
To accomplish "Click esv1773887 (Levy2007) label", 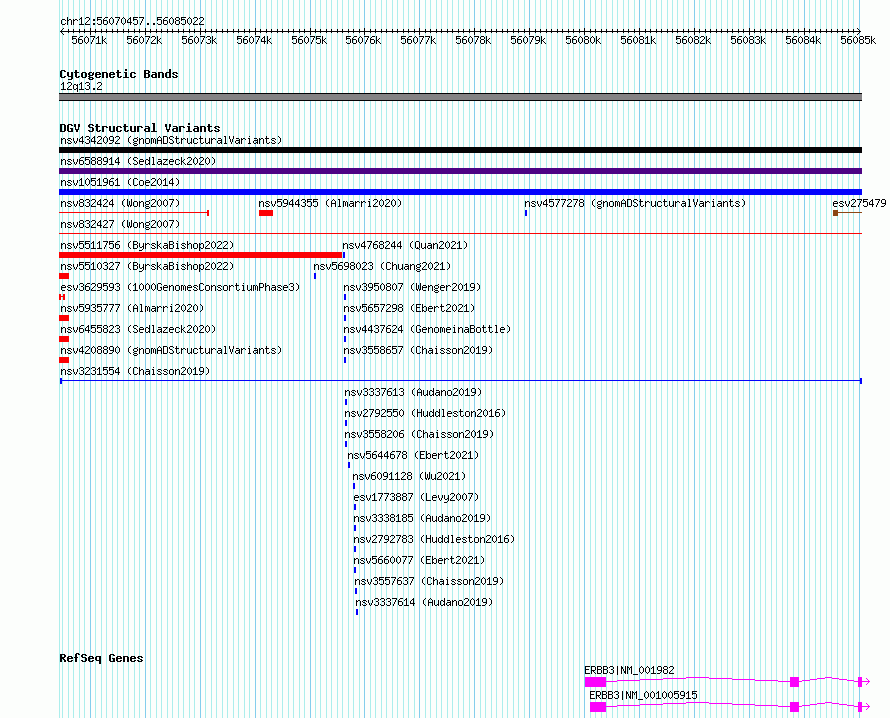I will pos(416,497).
